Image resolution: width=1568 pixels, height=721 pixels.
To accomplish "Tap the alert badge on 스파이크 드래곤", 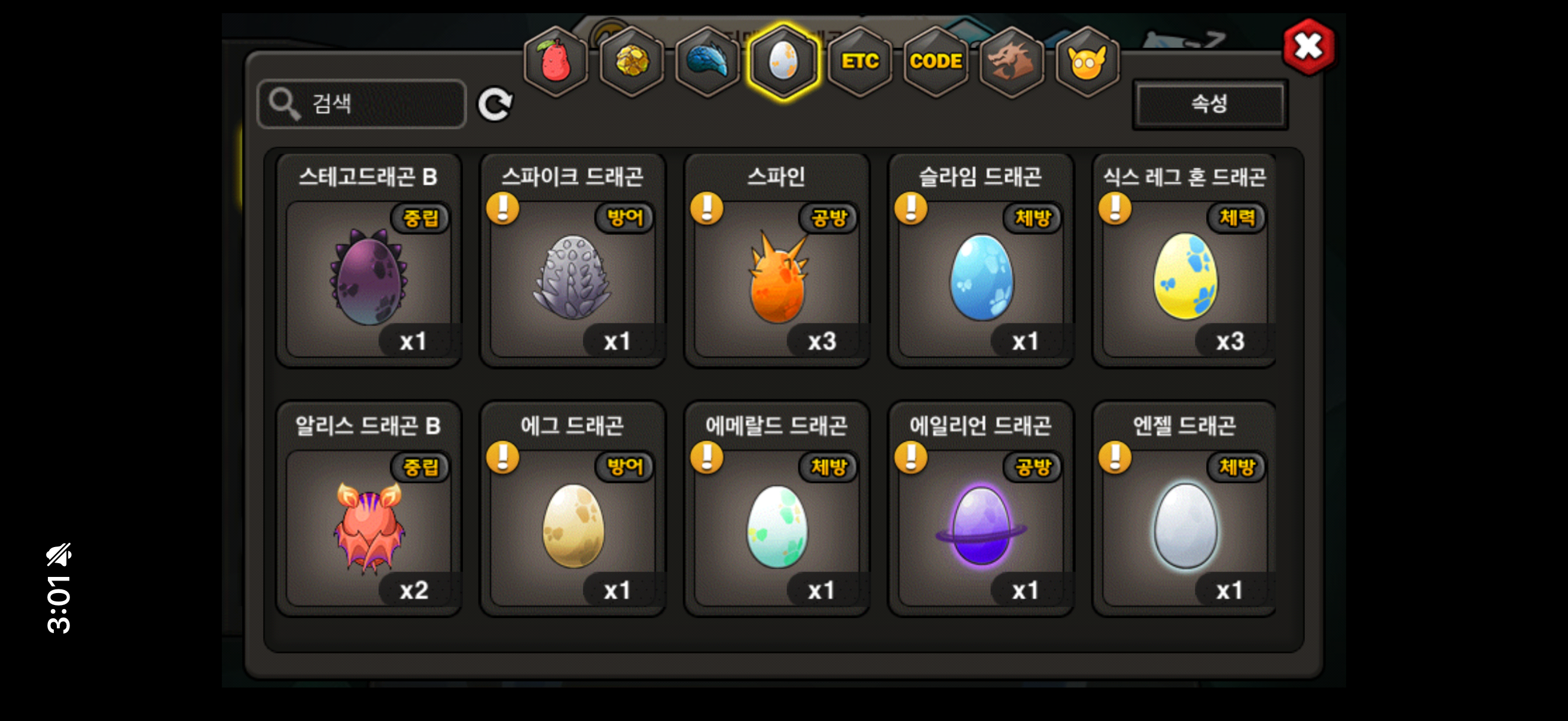I will 503,208.
